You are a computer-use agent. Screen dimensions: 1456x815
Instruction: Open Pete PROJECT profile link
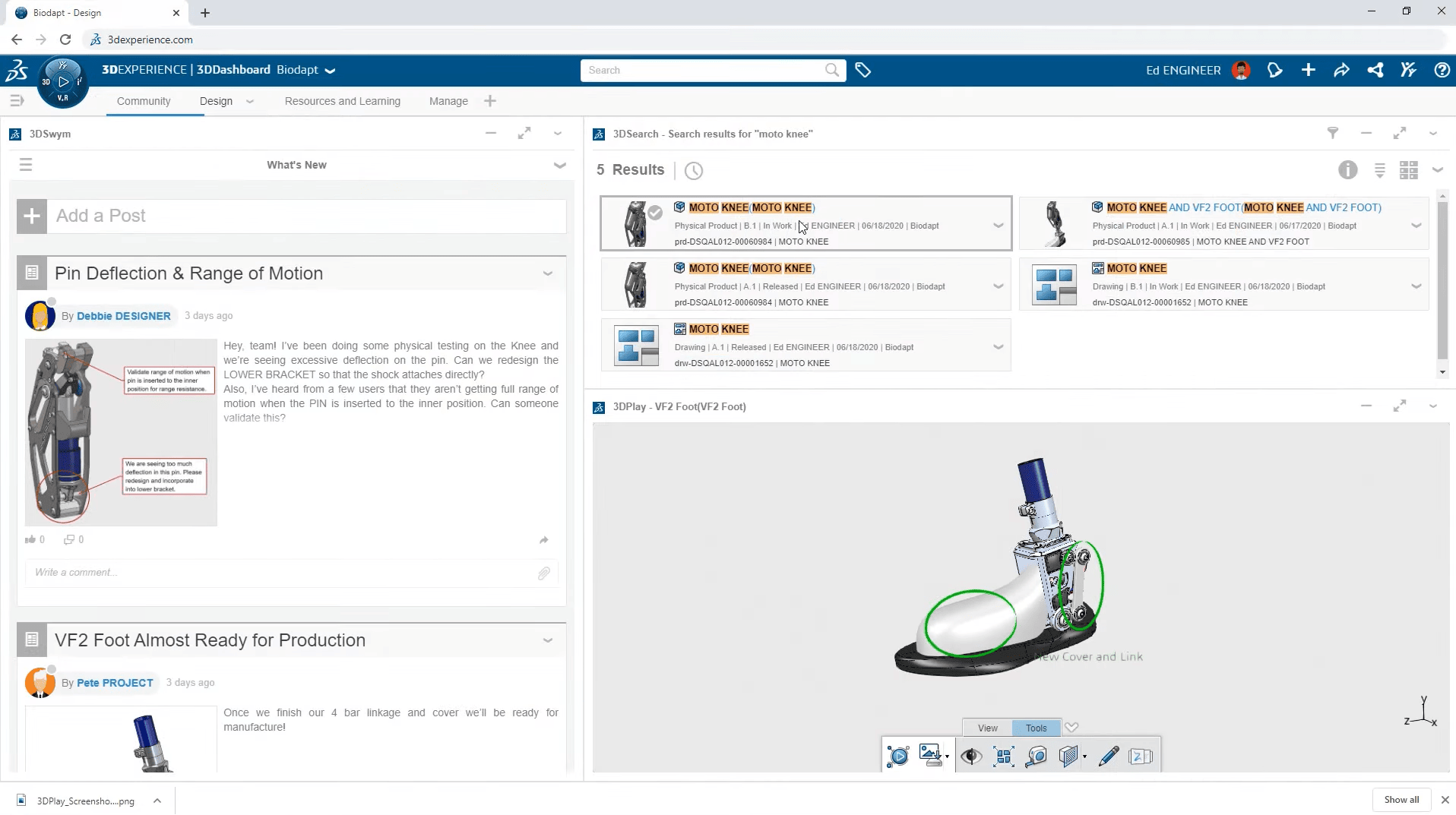click(115, 683)
